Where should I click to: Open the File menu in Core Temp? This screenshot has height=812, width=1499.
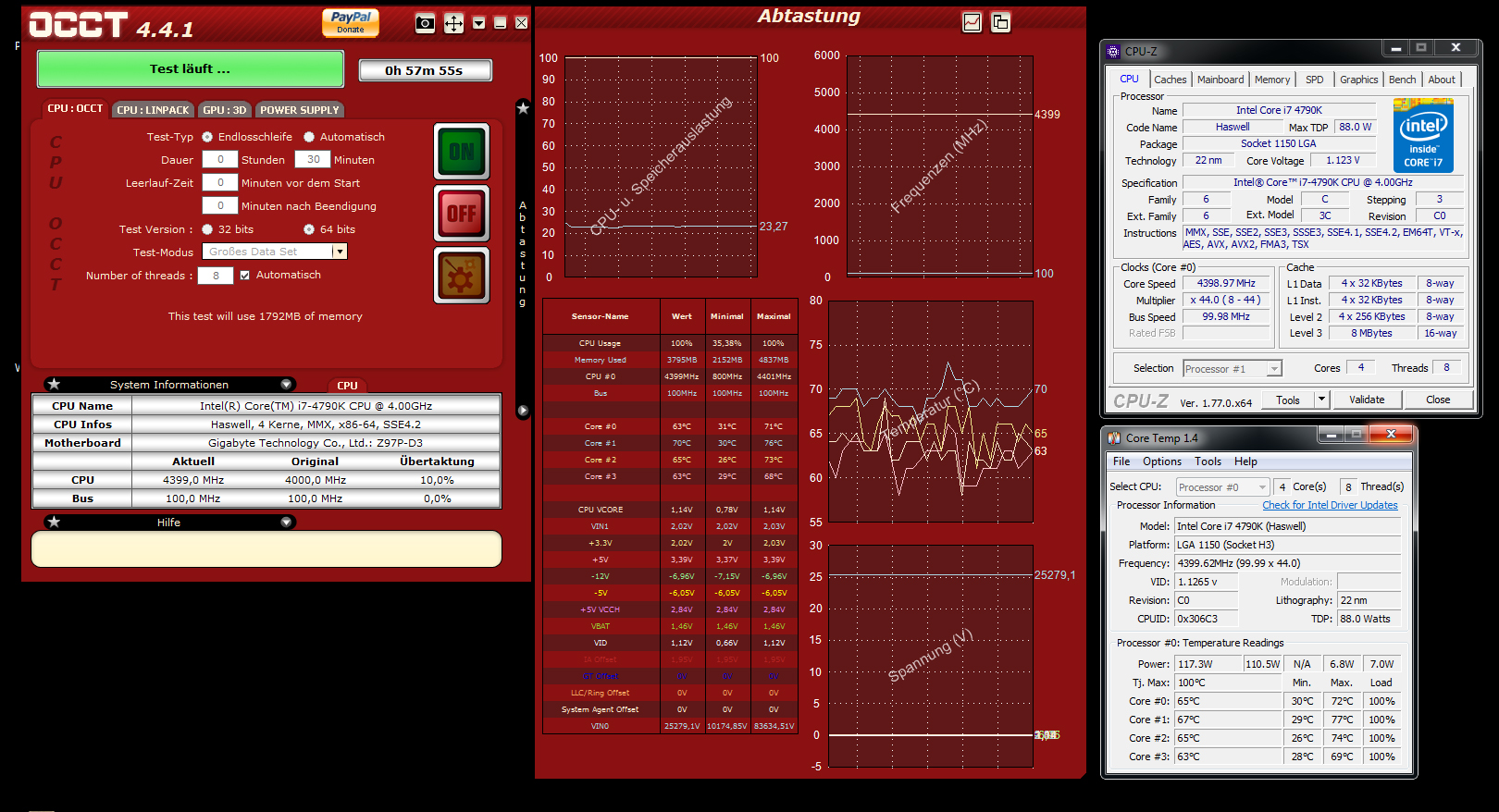[1121, 461]
